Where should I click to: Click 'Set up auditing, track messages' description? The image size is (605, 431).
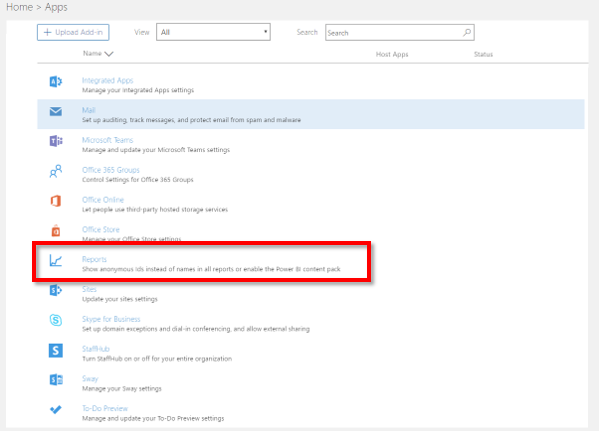click(191, 120)
